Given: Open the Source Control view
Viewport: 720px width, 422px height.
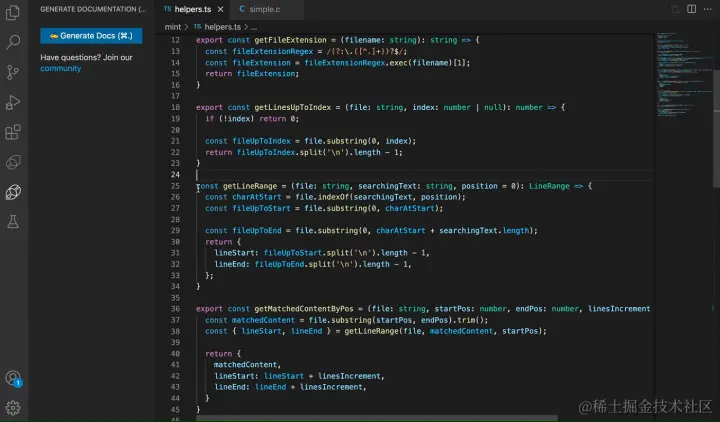Looking at the screenshot, I should [x=13, y=72].
